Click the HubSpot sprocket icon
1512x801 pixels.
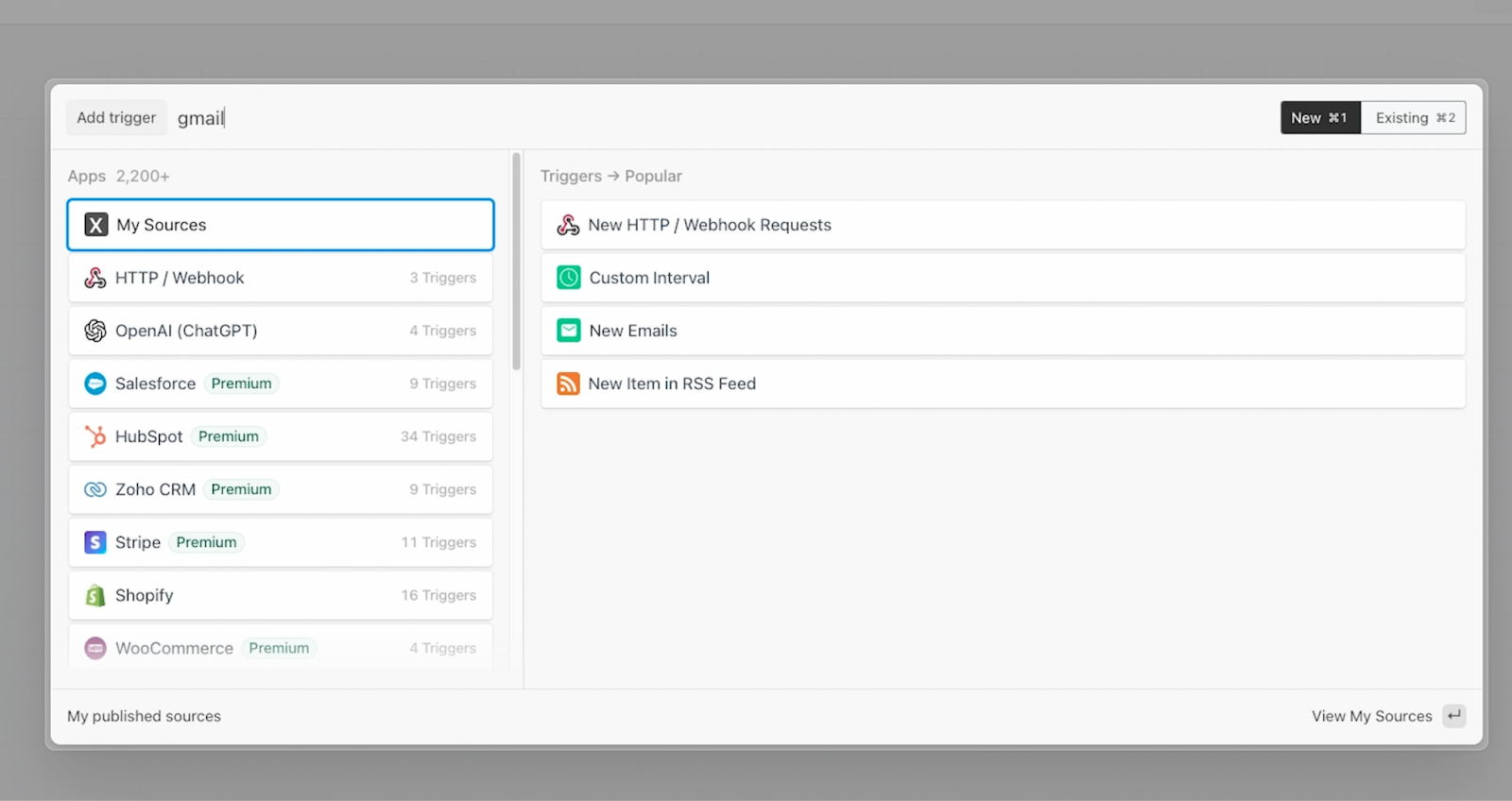[x=95, y=436]
